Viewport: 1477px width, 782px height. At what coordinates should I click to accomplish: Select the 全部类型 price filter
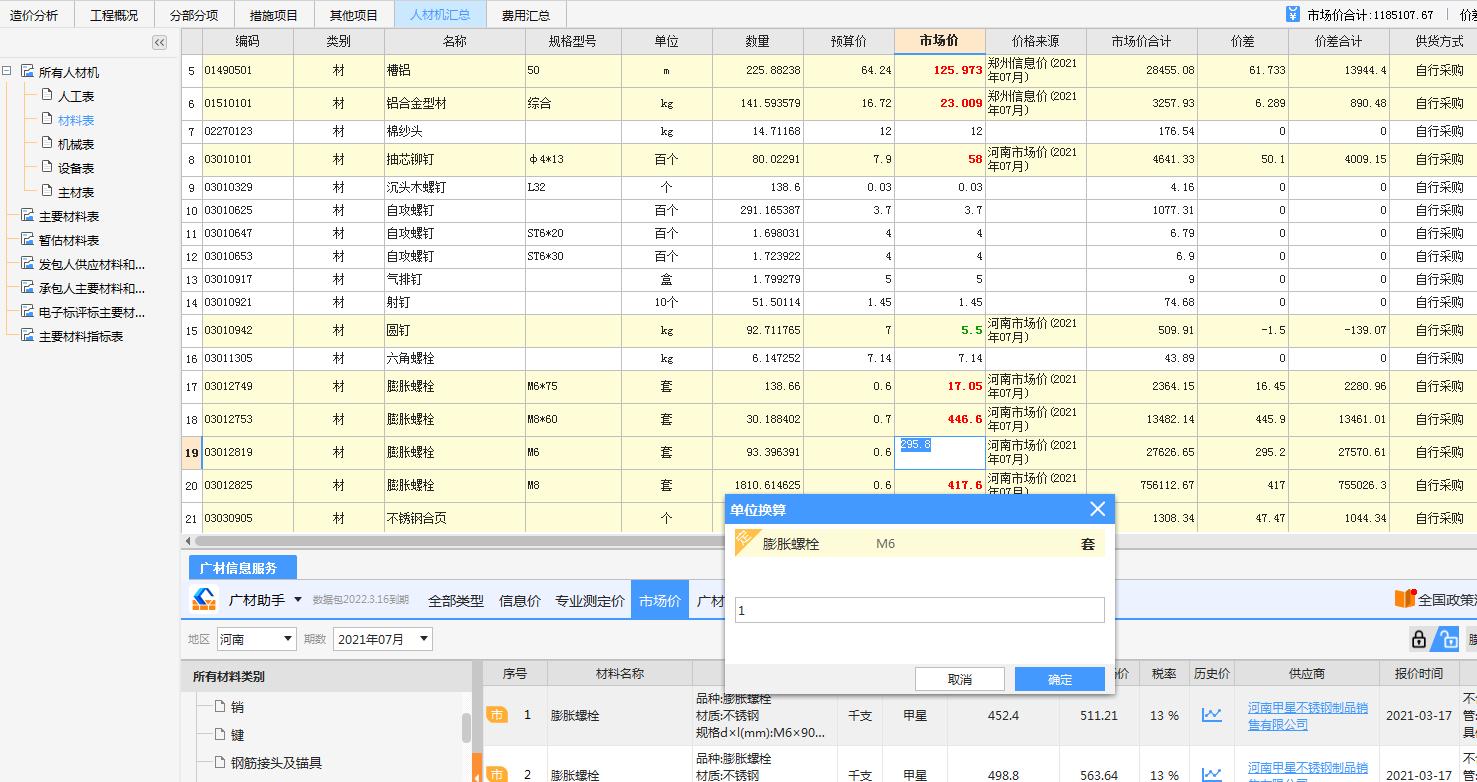click(456, 601)
